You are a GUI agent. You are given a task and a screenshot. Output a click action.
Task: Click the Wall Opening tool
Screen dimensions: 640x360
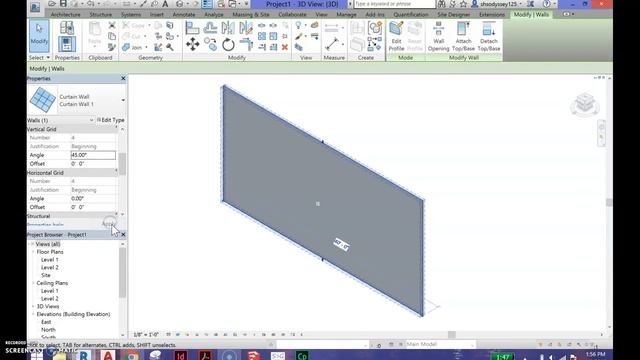point(438,36)
